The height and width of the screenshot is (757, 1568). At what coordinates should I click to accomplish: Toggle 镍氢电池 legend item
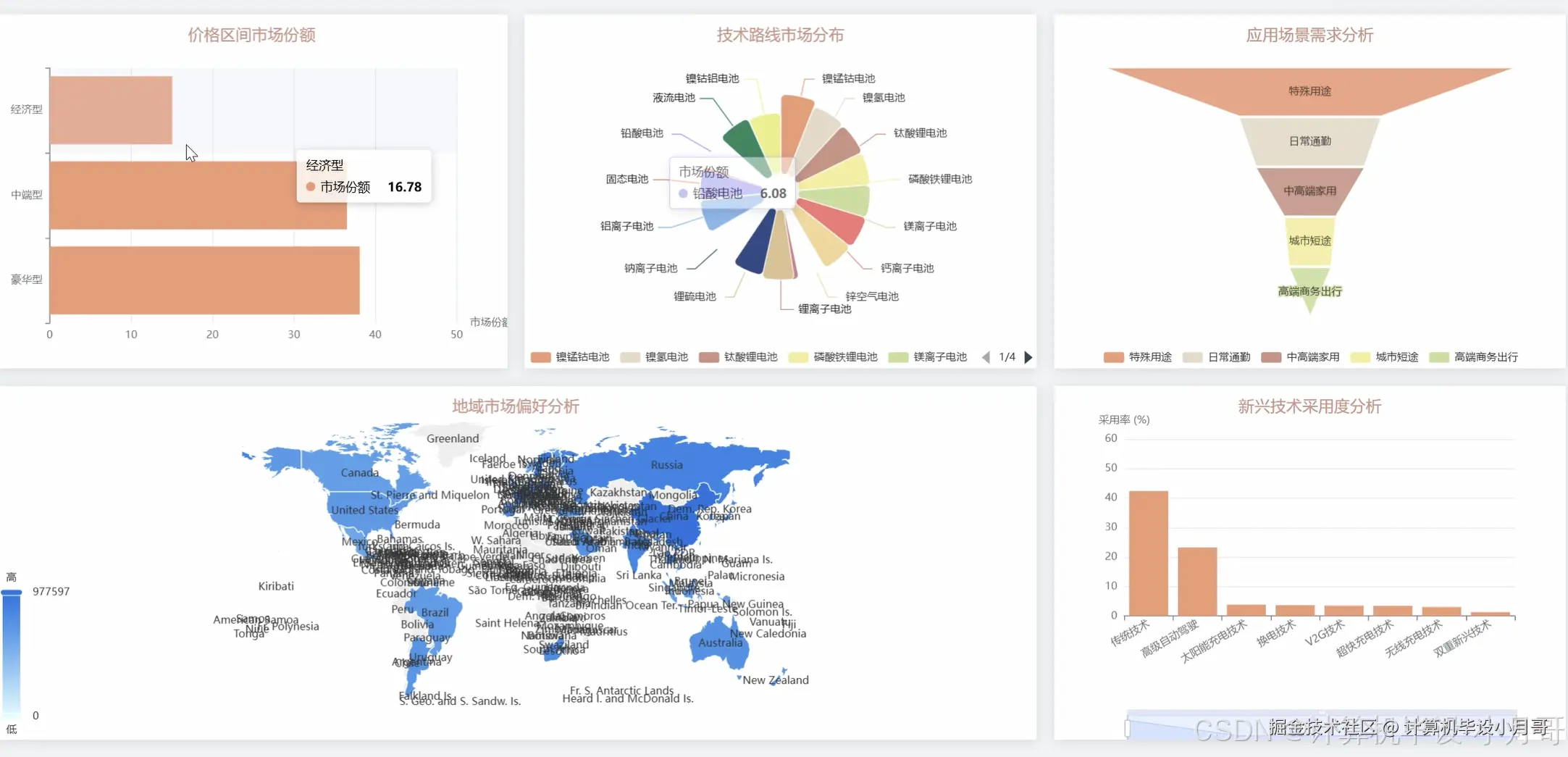coord(654,357)
